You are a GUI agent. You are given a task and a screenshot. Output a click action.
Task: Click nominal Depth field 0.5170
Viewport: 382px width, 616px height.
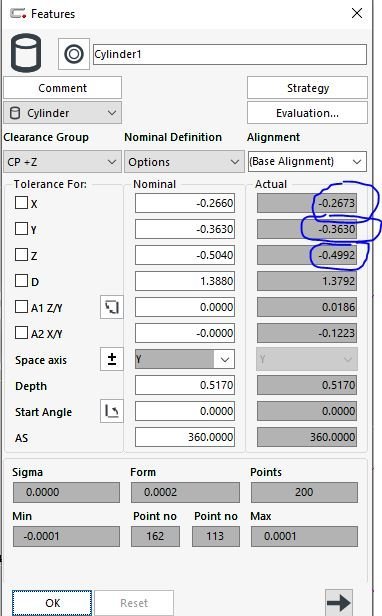pos(185,385)
